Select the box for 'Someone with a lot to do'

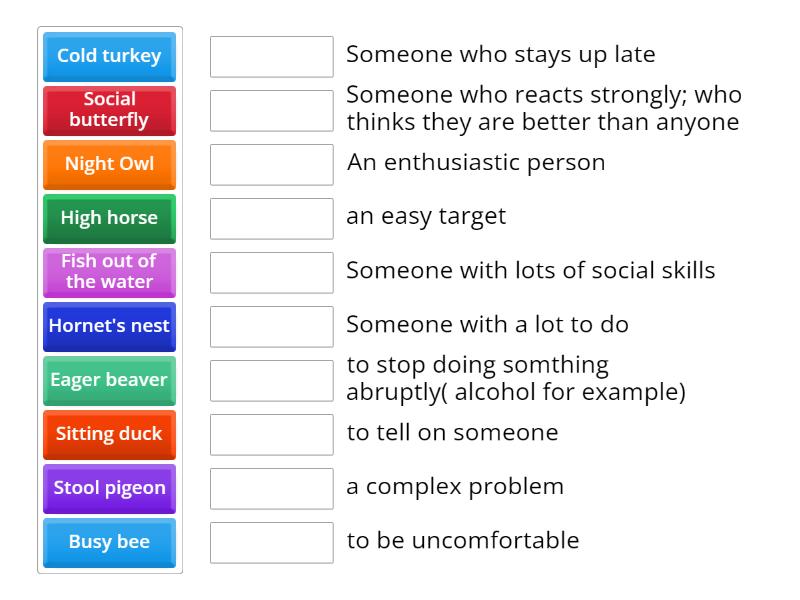coord(271,327)
